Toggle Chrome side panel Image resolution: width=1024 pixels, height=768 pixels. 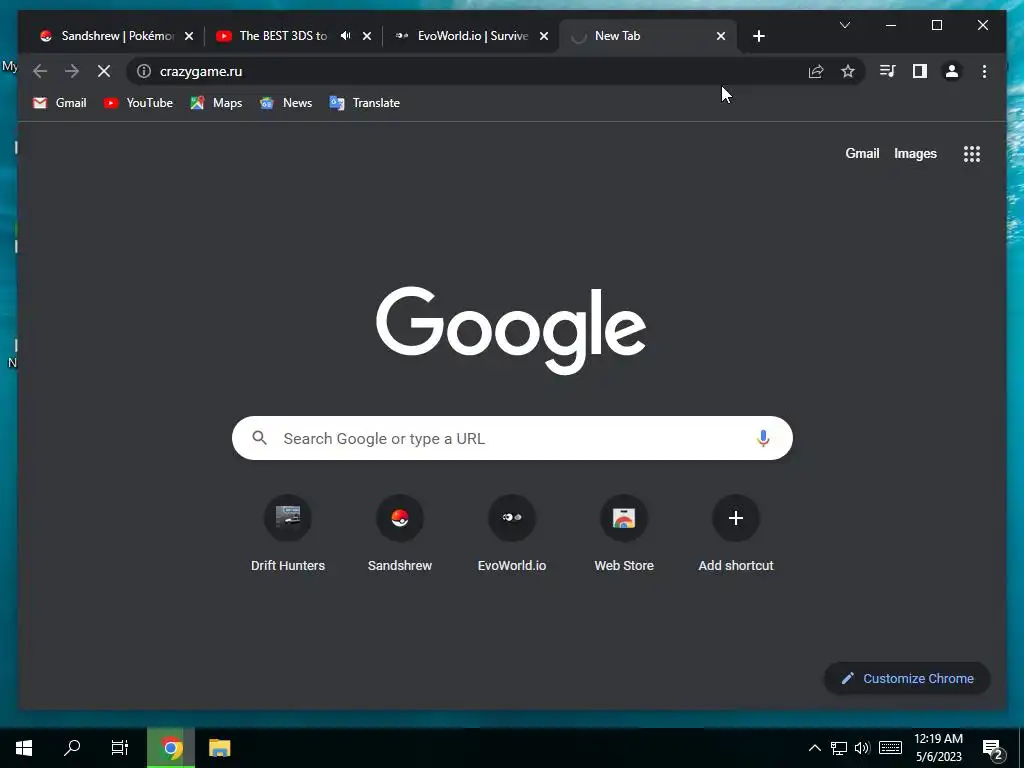pos(920,71)
